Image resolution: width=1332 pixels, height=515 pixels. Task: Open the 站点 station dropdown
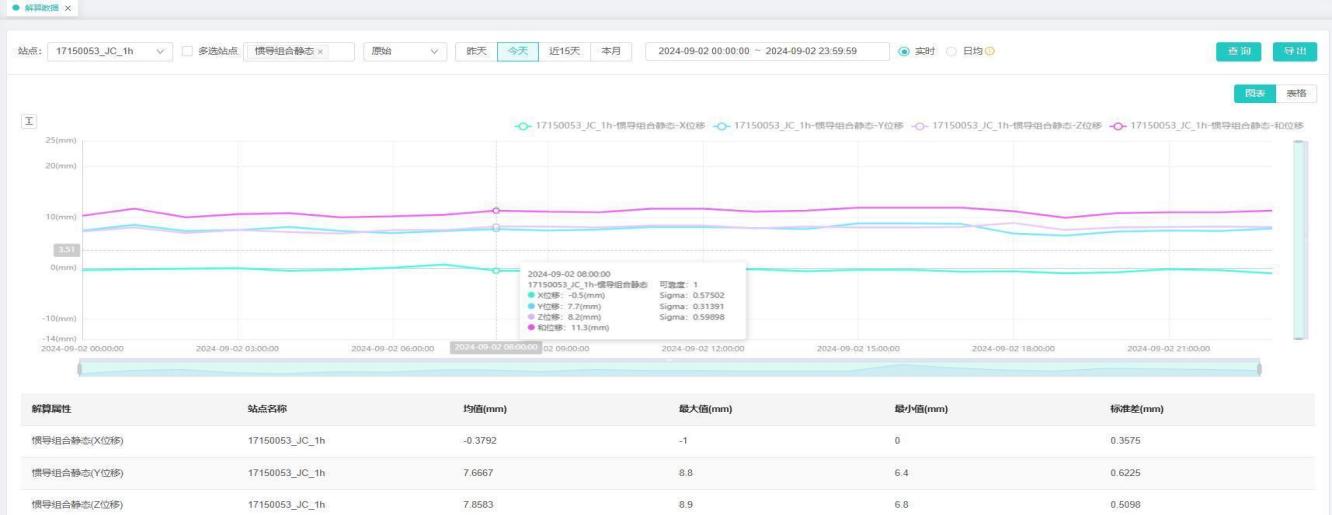(x=110, y=51)
